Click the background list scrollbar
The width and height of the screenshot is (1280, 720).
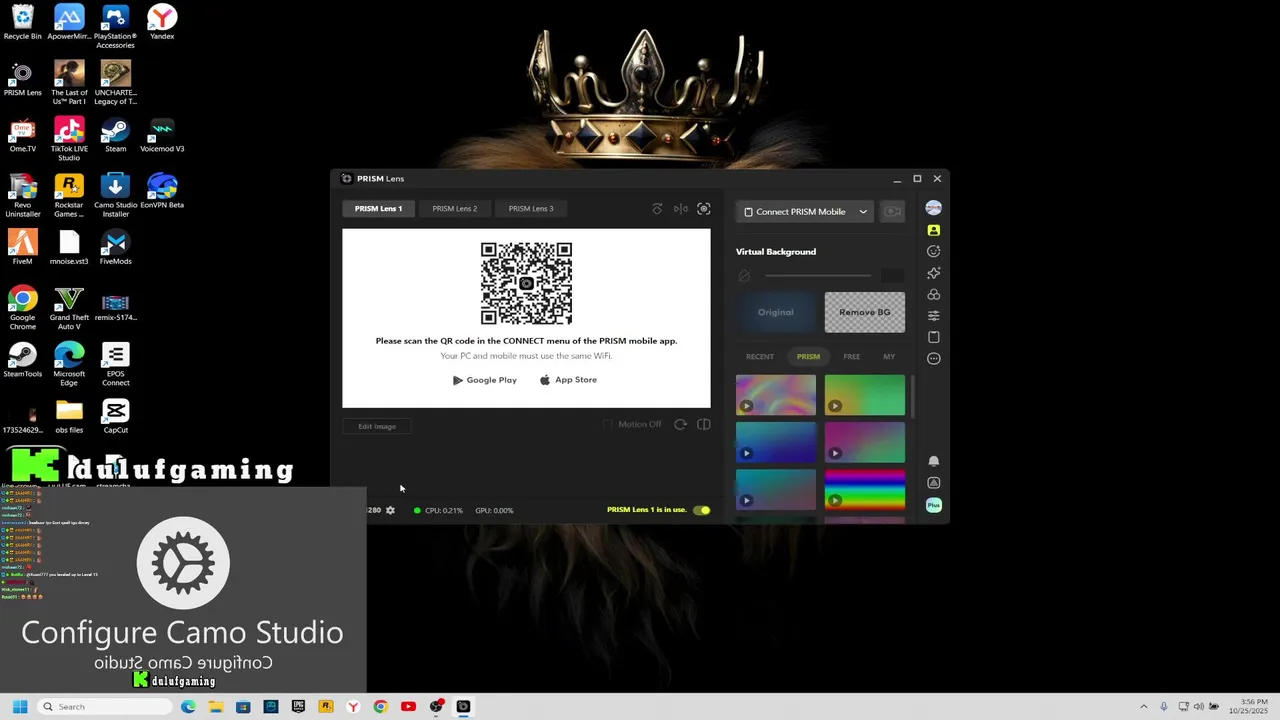click(x=911, y=396)
